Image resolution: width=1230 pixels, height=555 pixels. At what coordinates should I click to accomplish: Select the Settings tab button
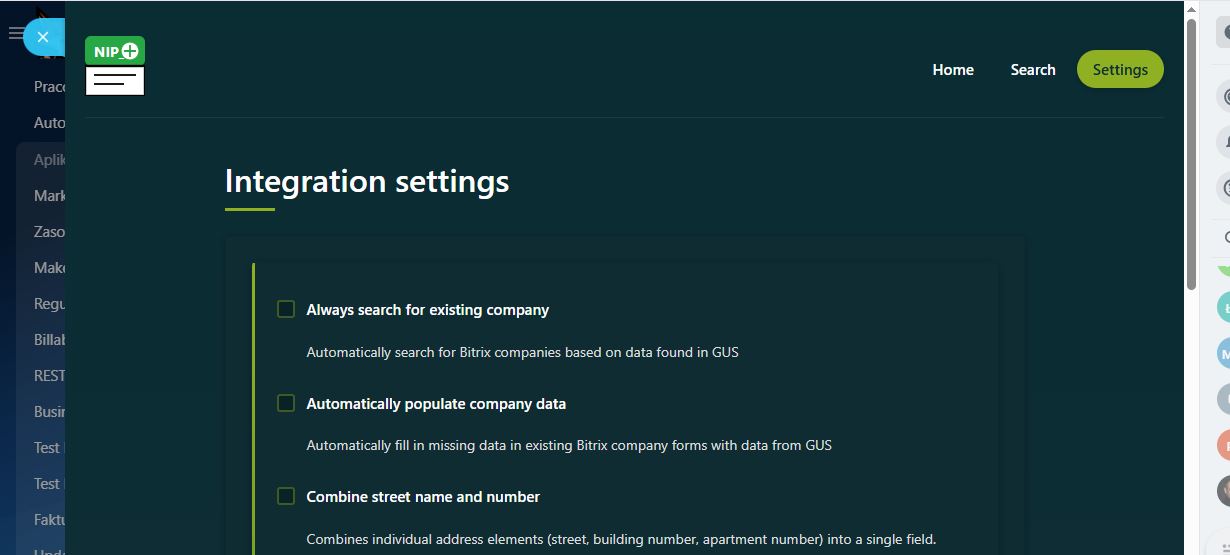(x=1119, y=70)
